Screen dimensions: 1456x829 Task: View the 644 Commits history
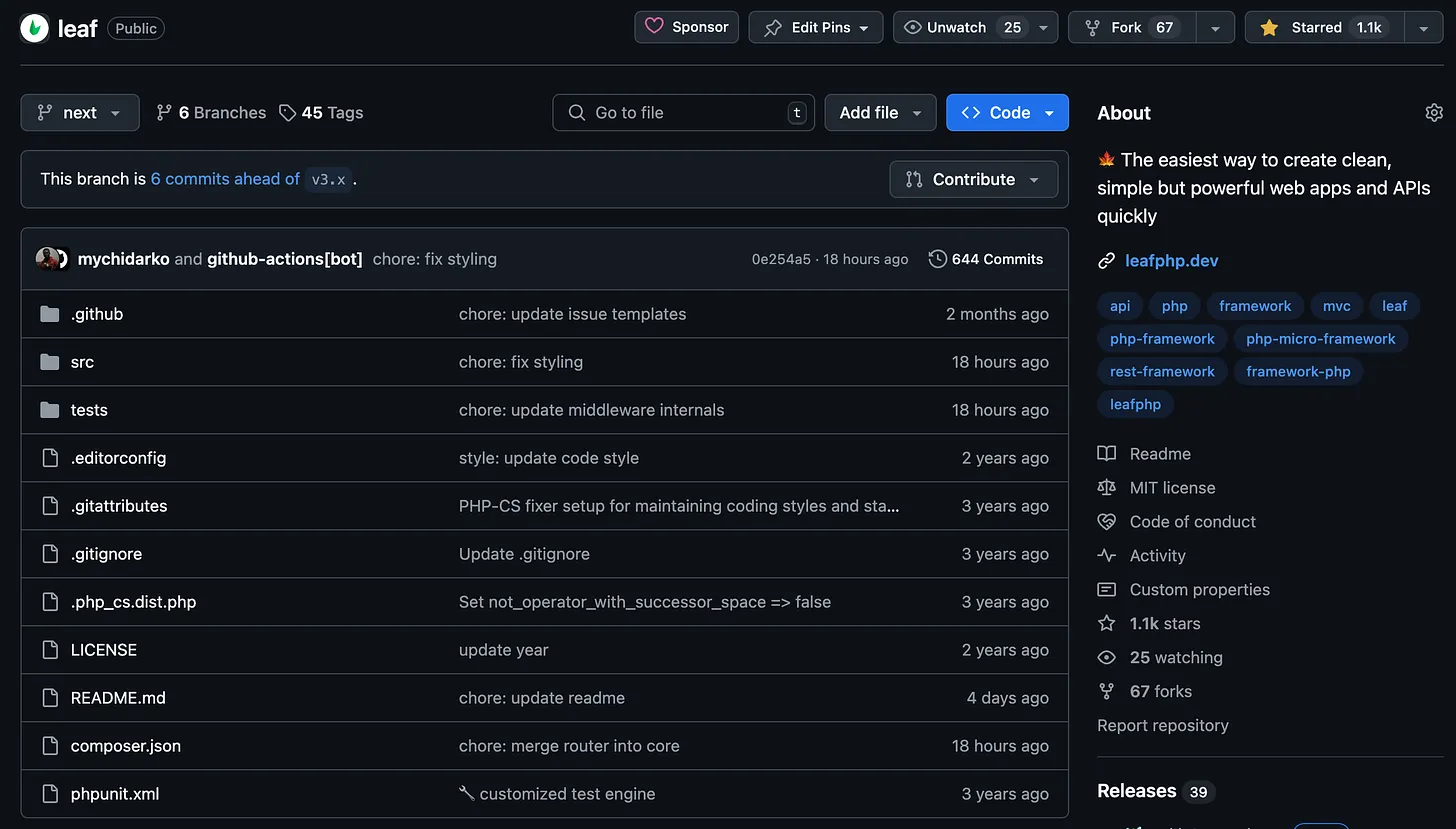986,259
